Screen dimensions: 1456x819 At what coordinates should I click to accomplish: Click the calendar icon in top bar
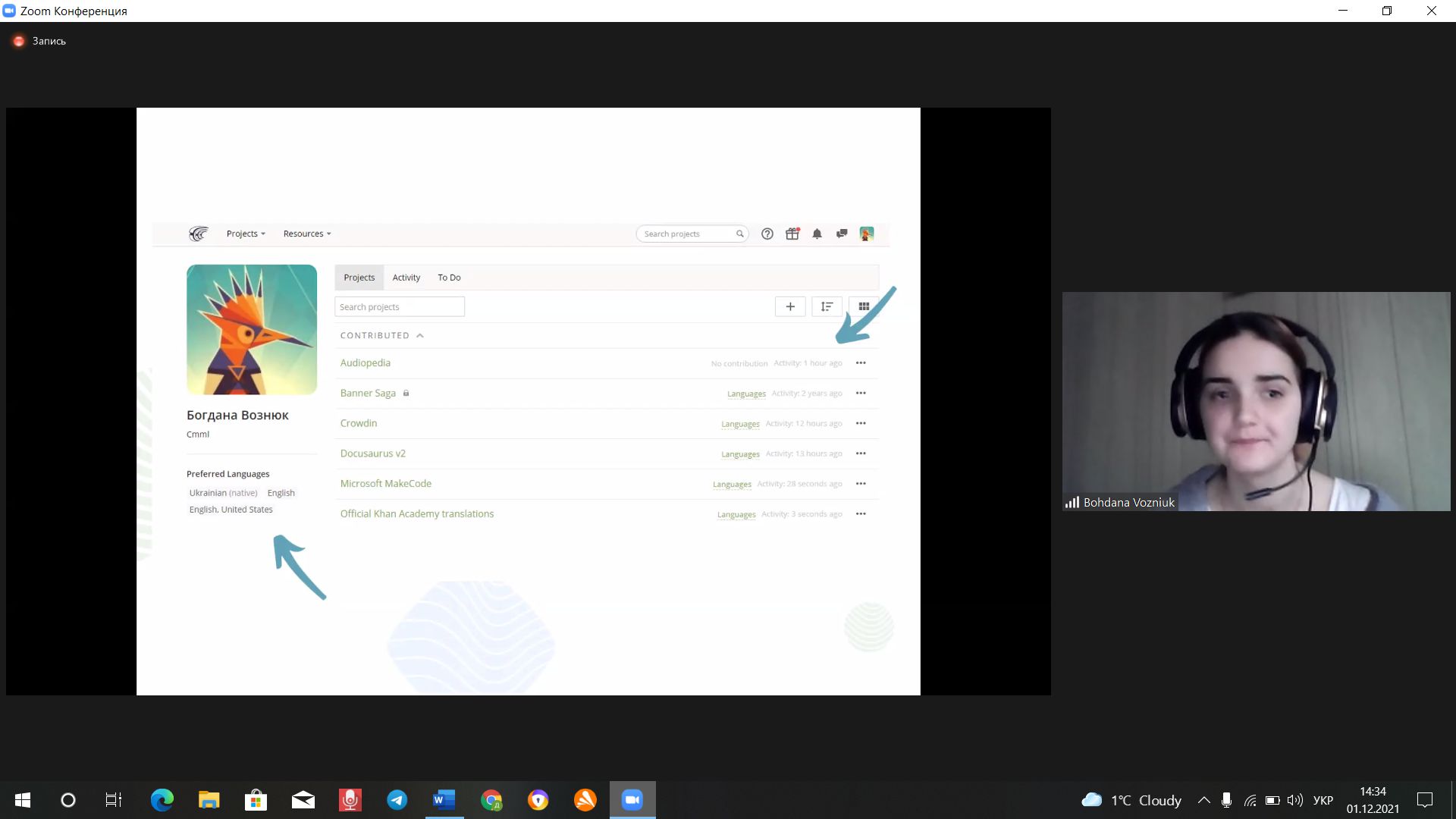[792, 233]
